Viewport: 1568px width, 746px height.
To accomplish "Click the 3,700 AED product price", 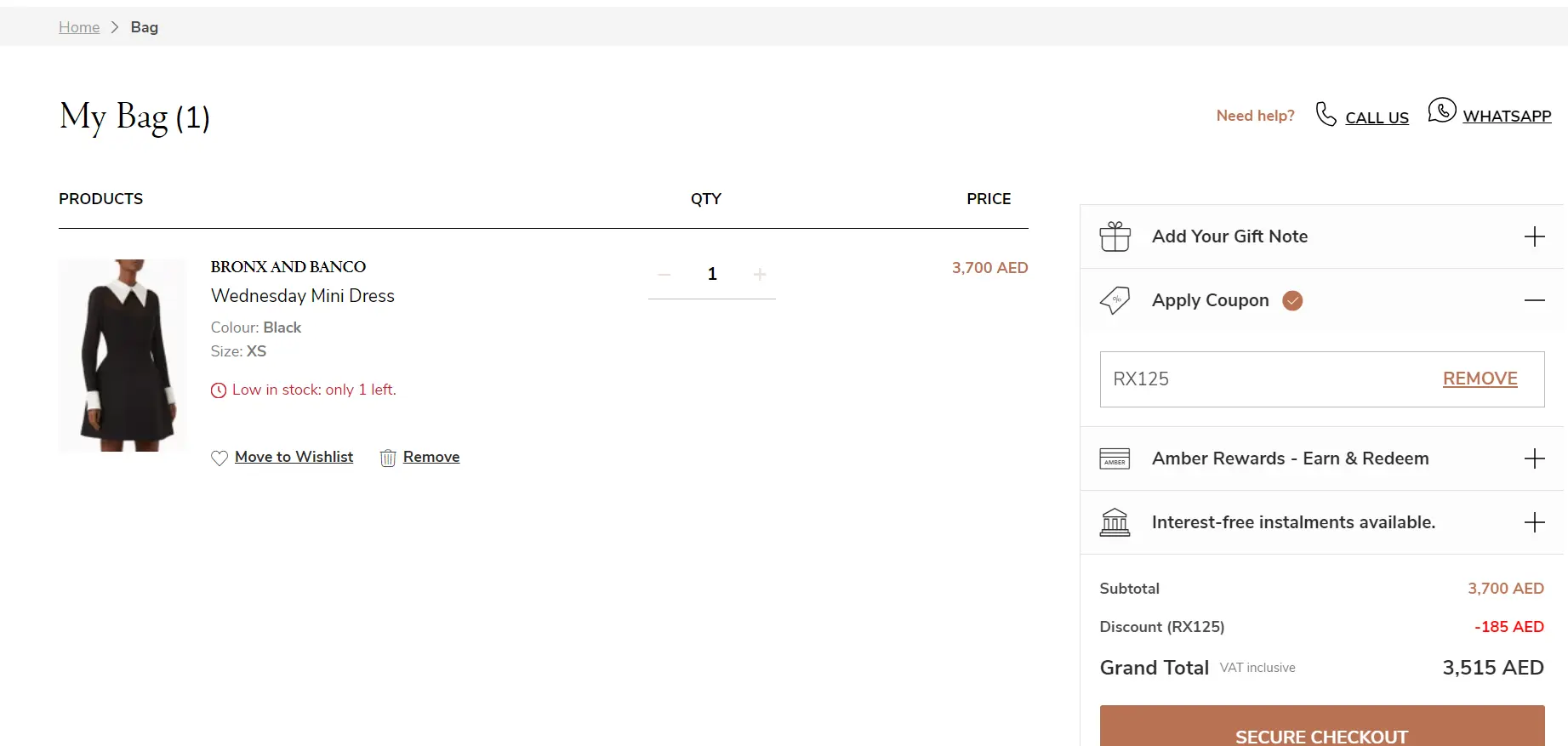I will coord(989,268).
